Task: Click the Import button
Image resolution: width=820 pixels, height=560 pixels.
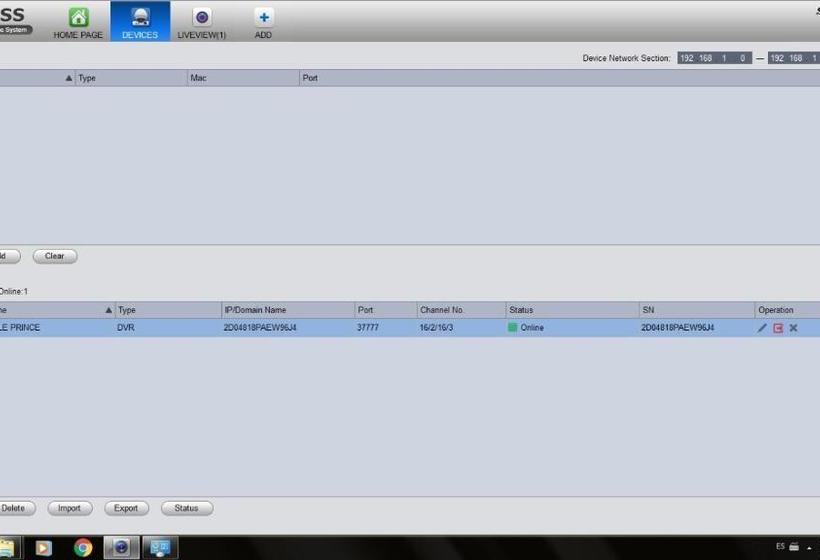Action: (x=69, y=508)
